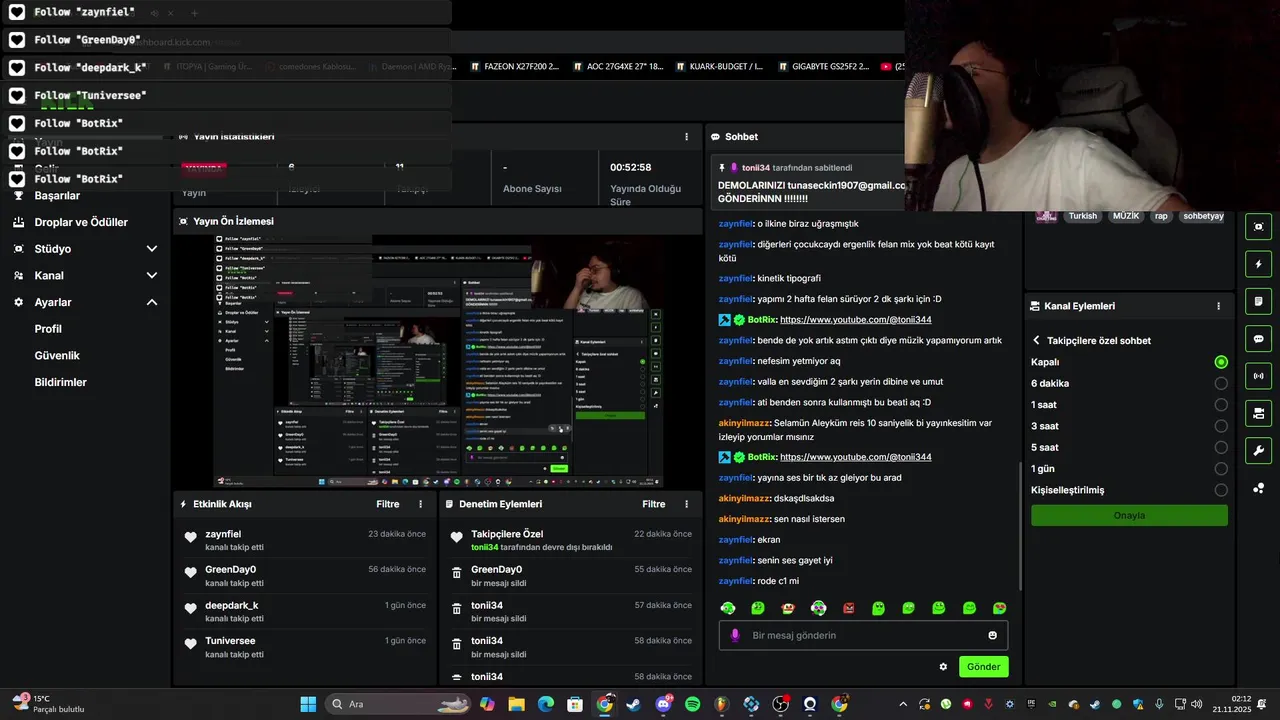This screenshot has width=1280, height=720.
Task: Select the 3 saat radio option
Action: [1221, 426]
